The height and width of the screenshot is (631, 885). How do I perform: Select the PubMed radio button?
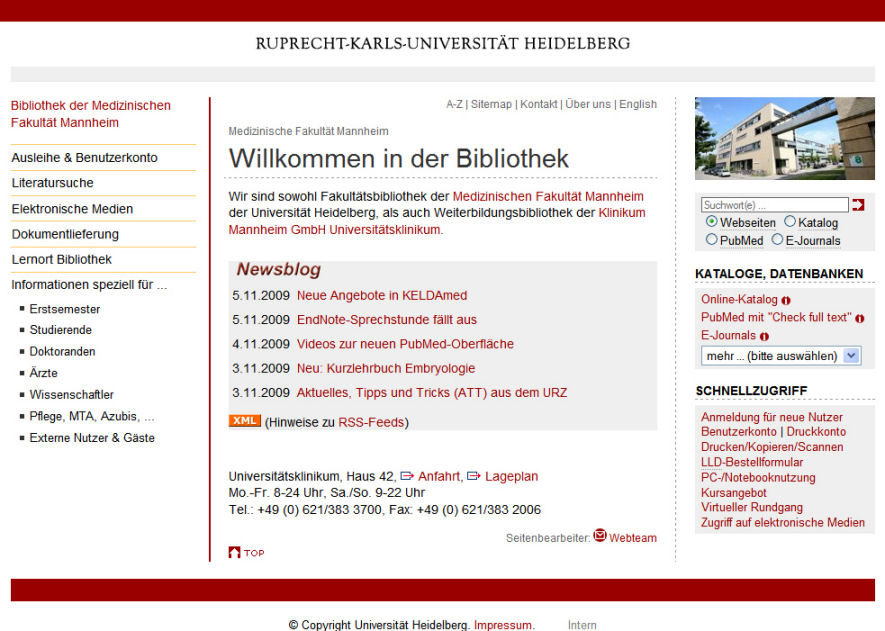click(x=712, y=240)
